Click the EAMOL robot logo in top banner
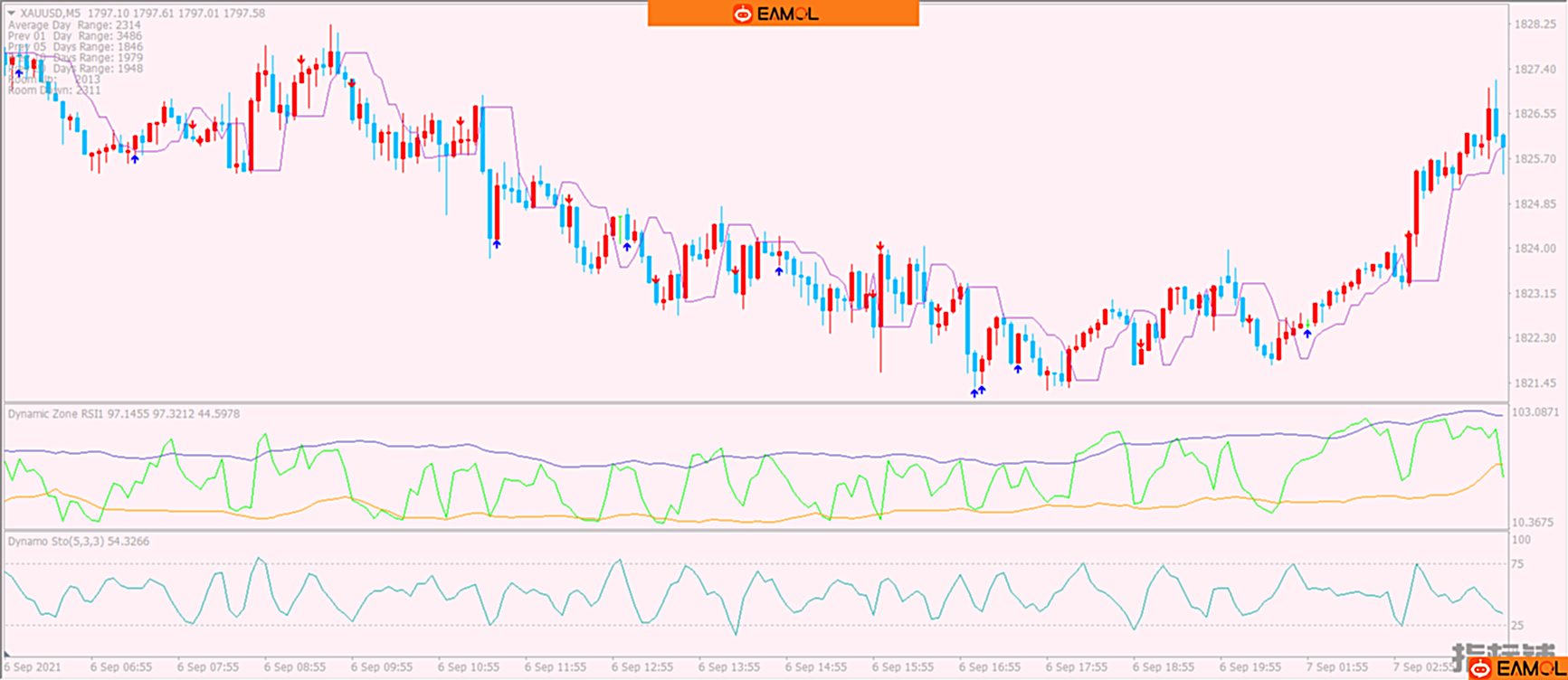 click(743, 14)
